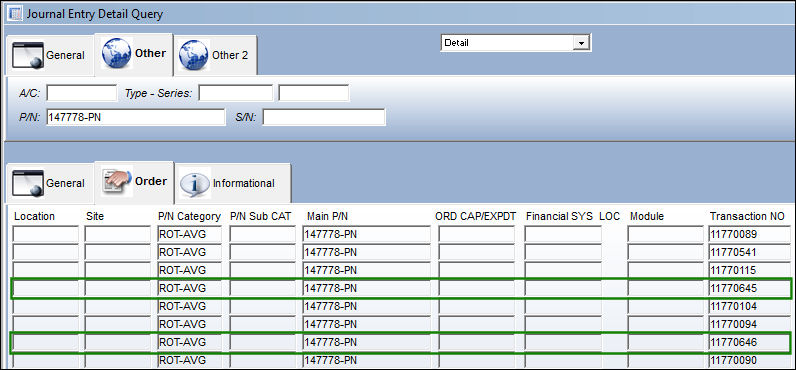Click the globe icon on Other 2 tab
The width and height of the screenshot is (796, 370).
coord(193,55)
